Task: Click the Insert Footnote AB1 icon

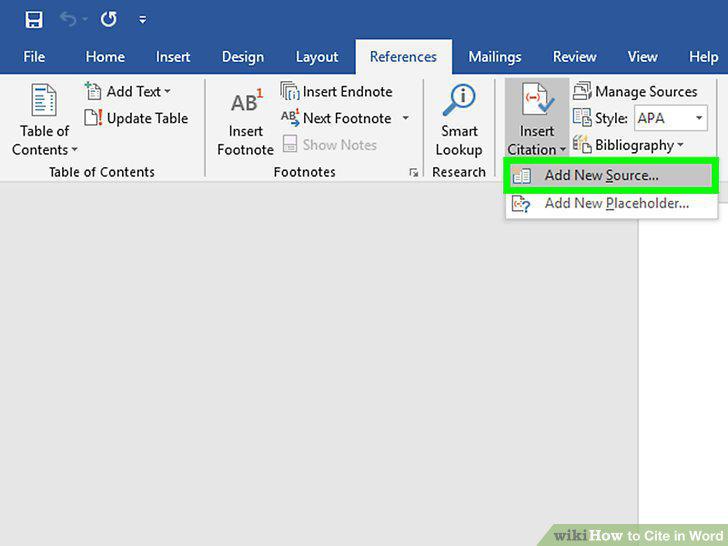Action: (247, 101)
